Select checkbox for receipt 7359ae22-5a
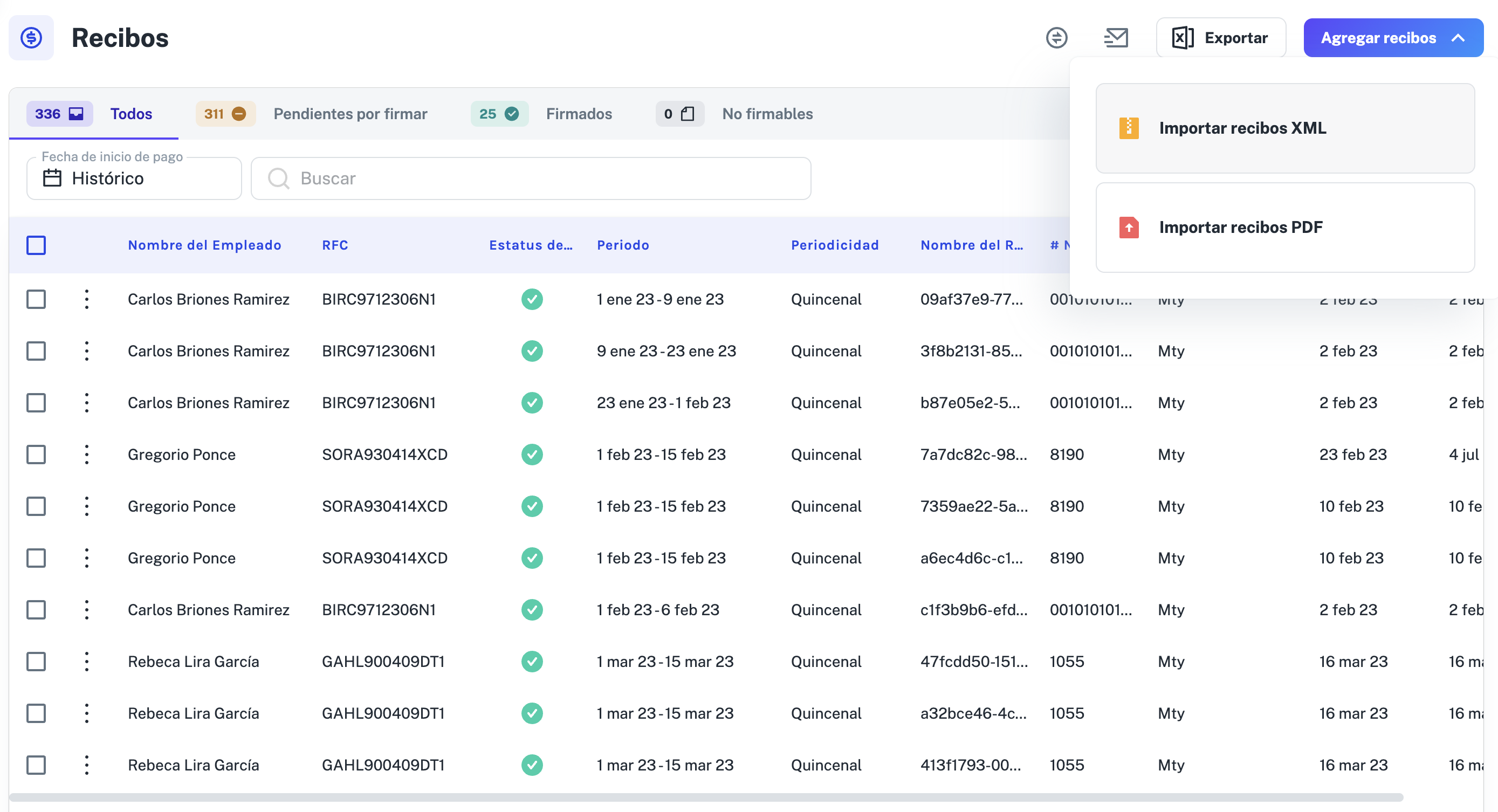 click(x=36, y=507)
